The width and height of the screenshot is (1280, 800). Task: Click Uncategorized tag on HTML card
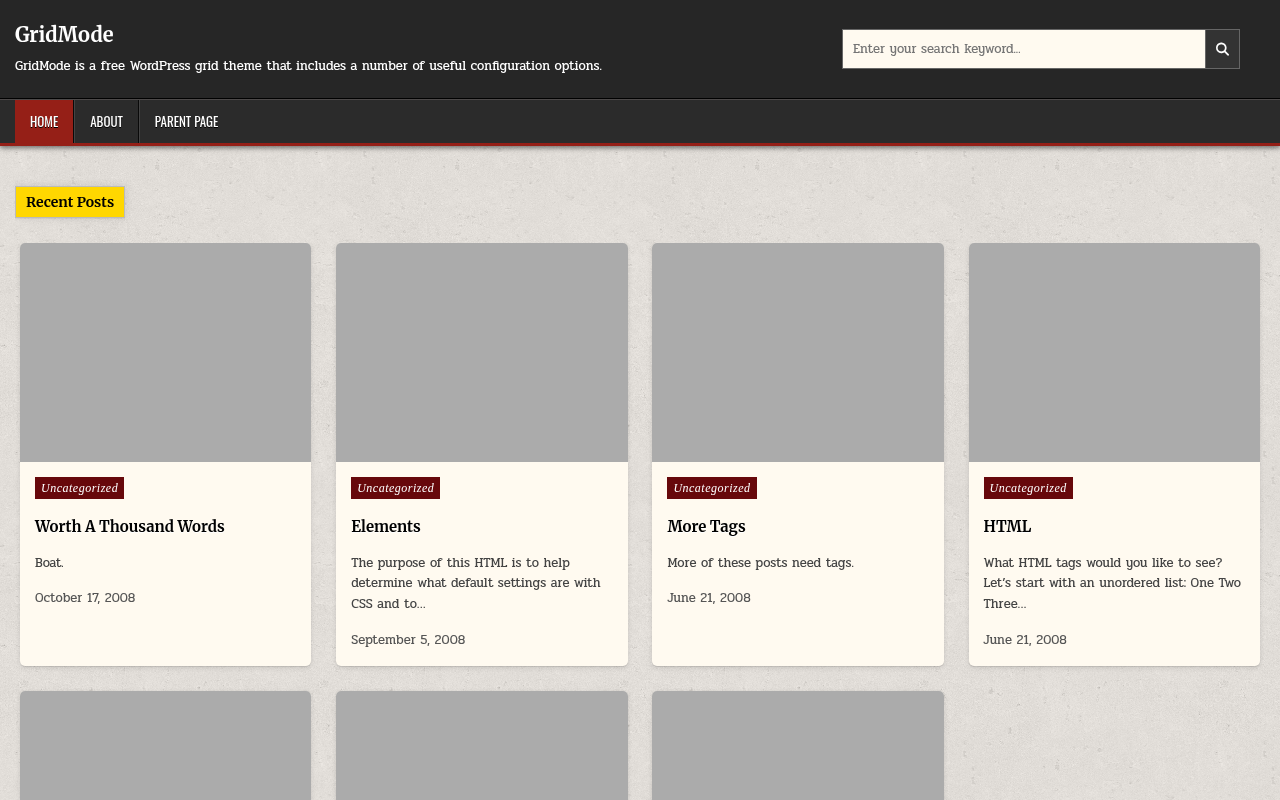pos(1028,488)
